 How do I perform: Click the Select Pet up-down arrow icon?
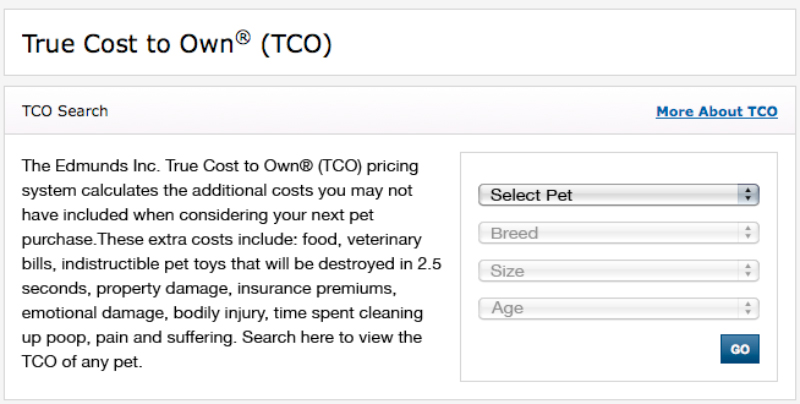pos(748,195)
